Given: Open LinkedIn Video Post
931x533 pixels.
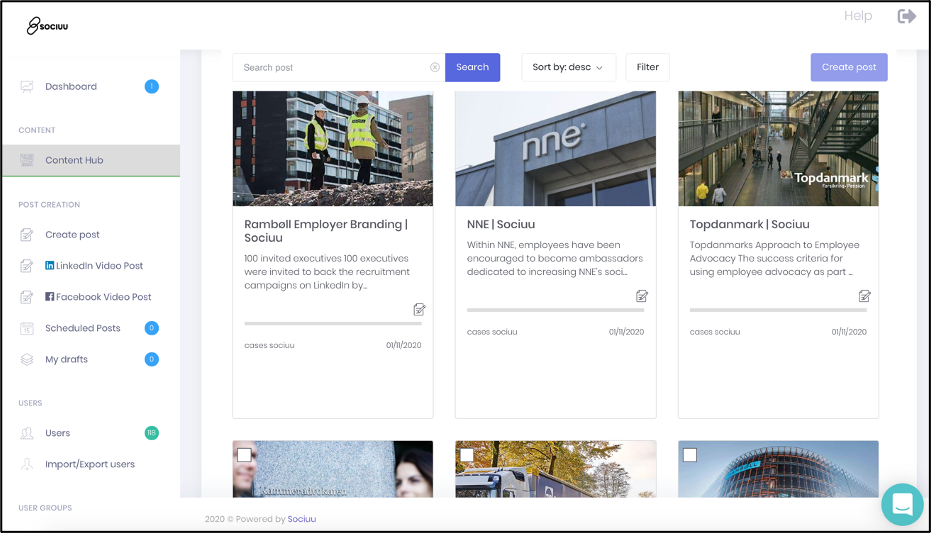Looking at the screenshot, I should point(99,266).
